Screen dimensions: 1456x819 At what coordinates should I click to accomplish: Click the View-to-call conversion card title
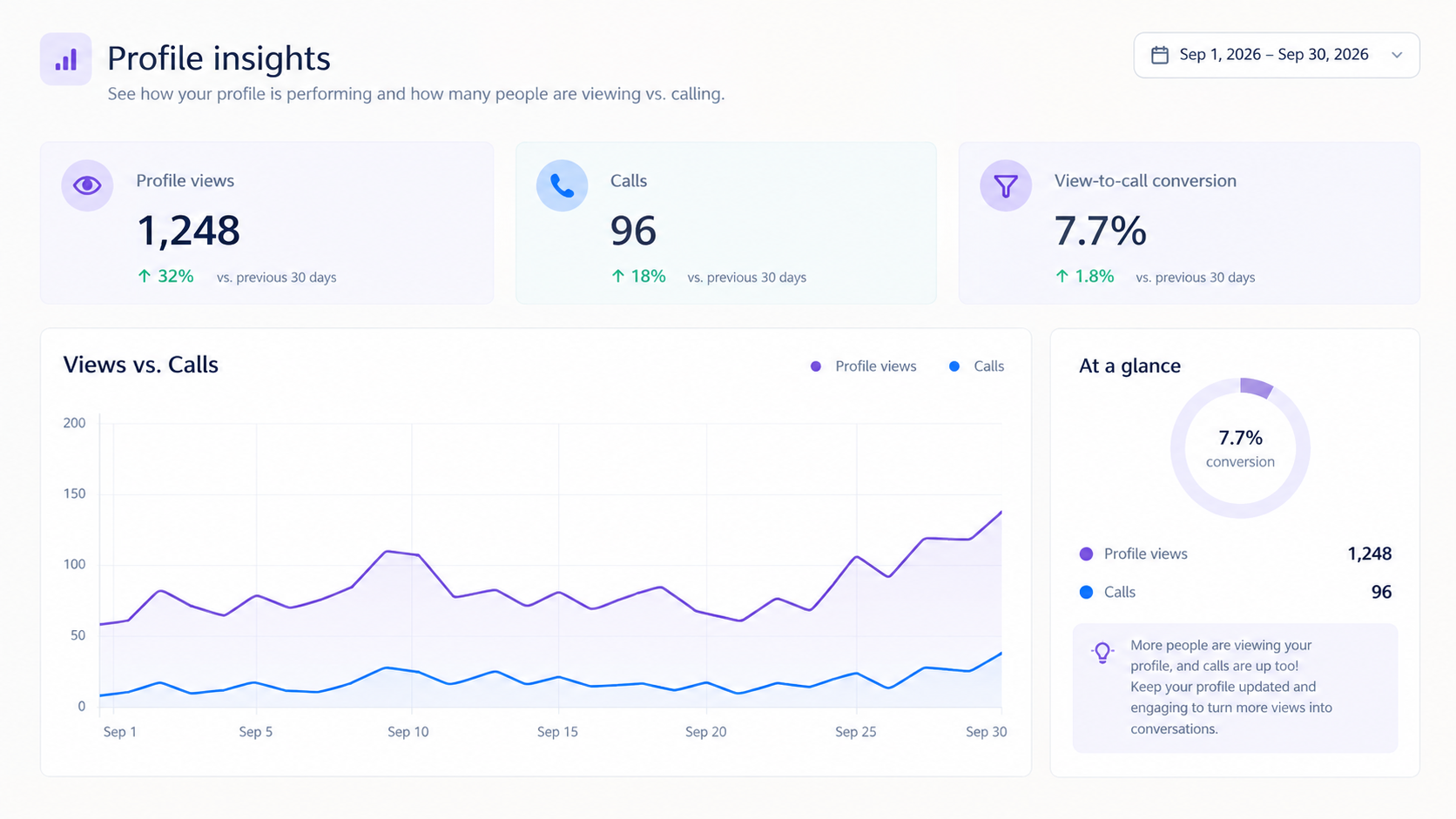(x=1145, y=181)
